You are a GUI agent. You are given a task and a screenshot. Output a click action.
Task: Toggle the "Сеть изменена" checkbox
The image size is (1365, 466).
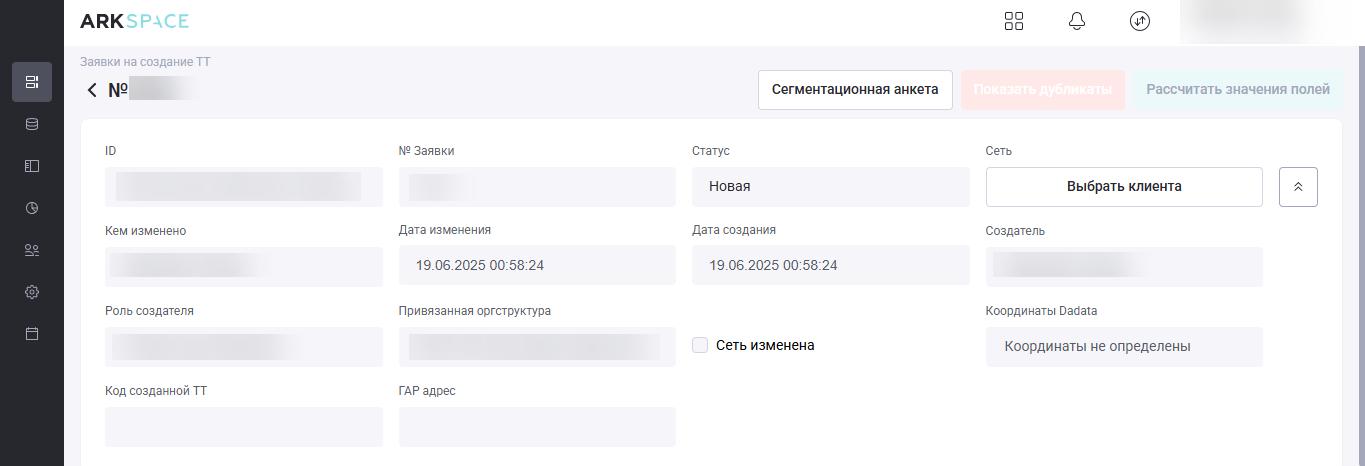coord(700,345)
